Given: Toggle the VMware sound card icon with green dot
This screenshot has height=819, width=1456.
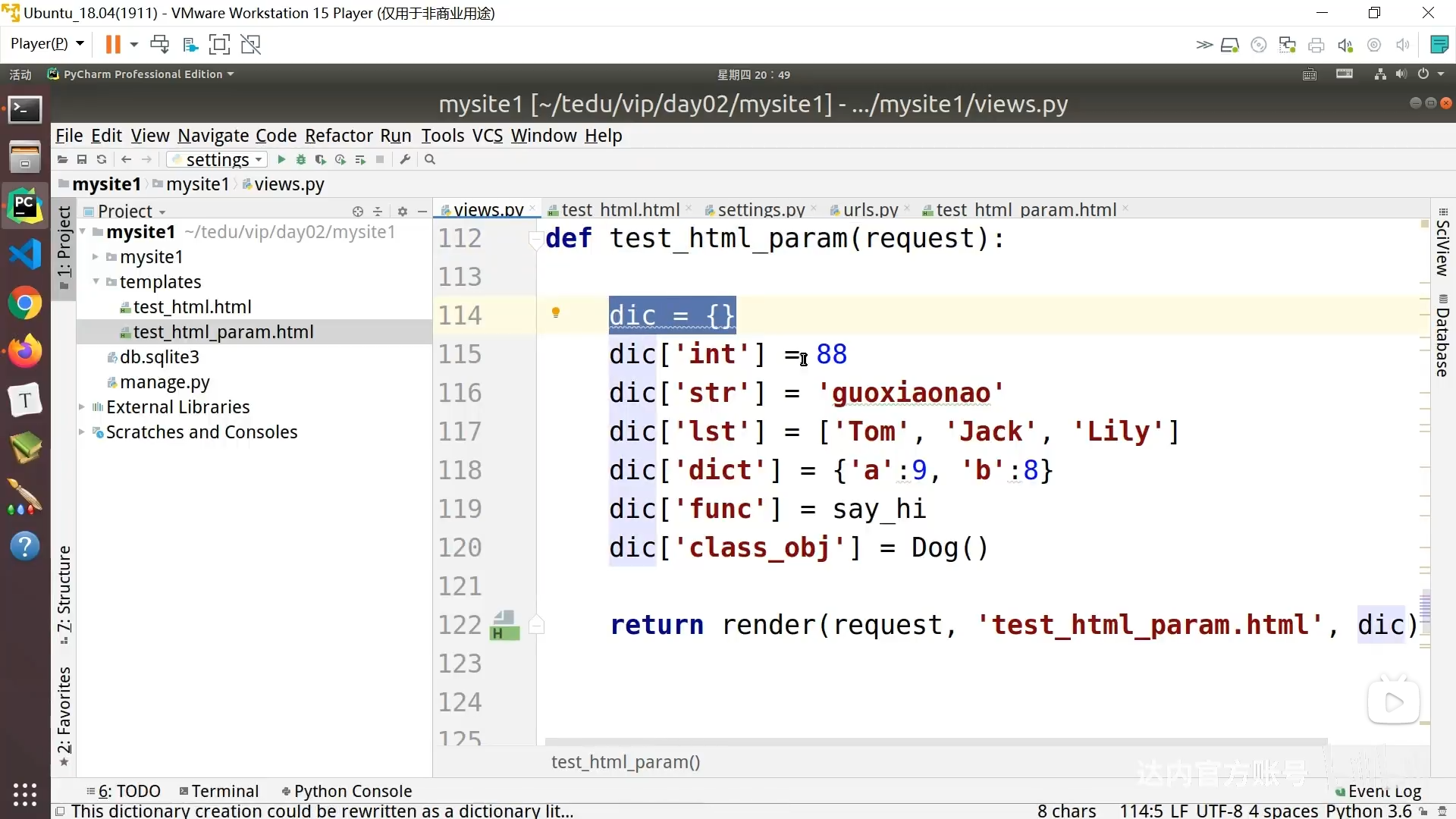Looking at the screenshot, I should click(x=1345, y=45).
